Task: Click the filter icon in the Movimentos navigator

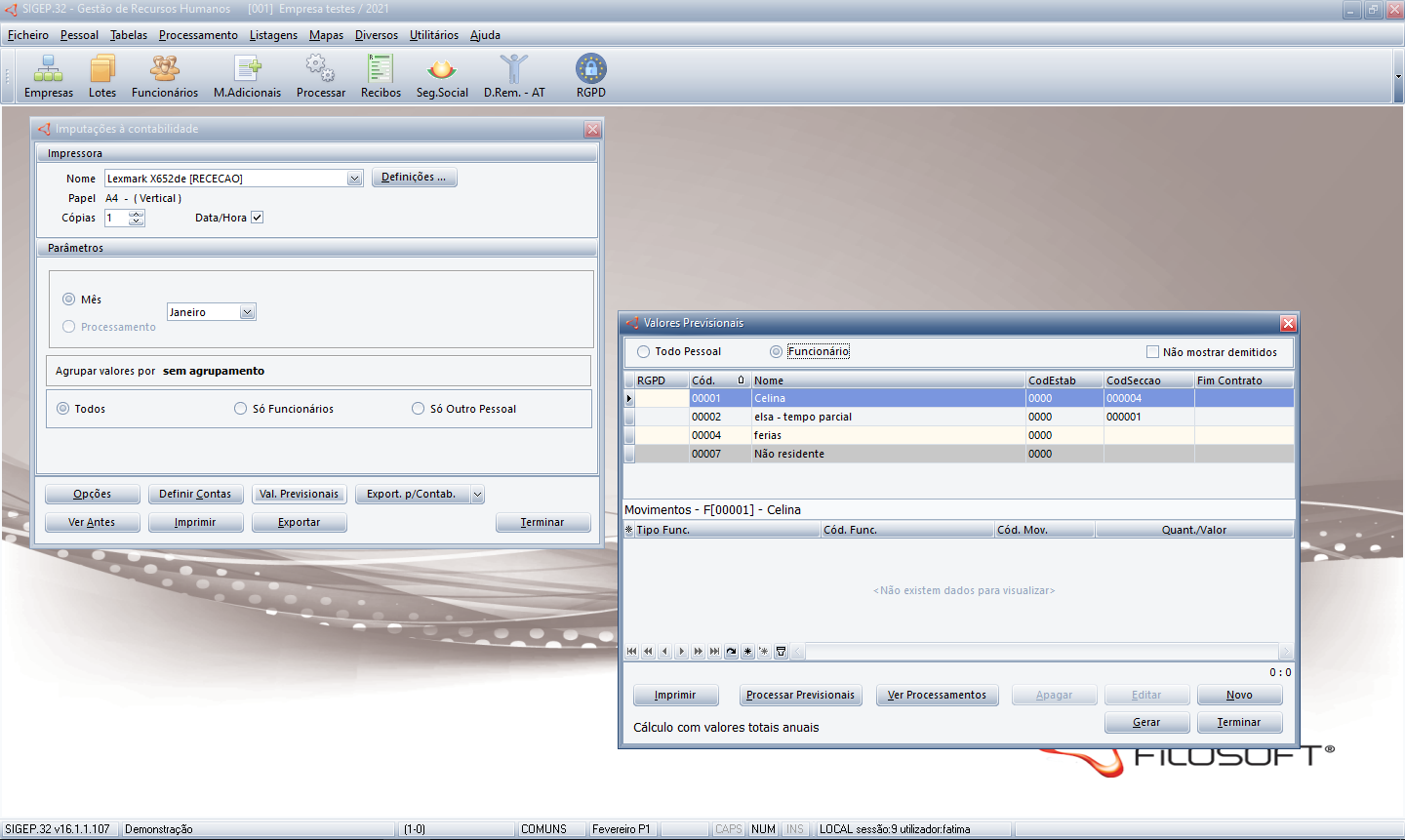Action: pyautogui.click(x=782, y=652)
